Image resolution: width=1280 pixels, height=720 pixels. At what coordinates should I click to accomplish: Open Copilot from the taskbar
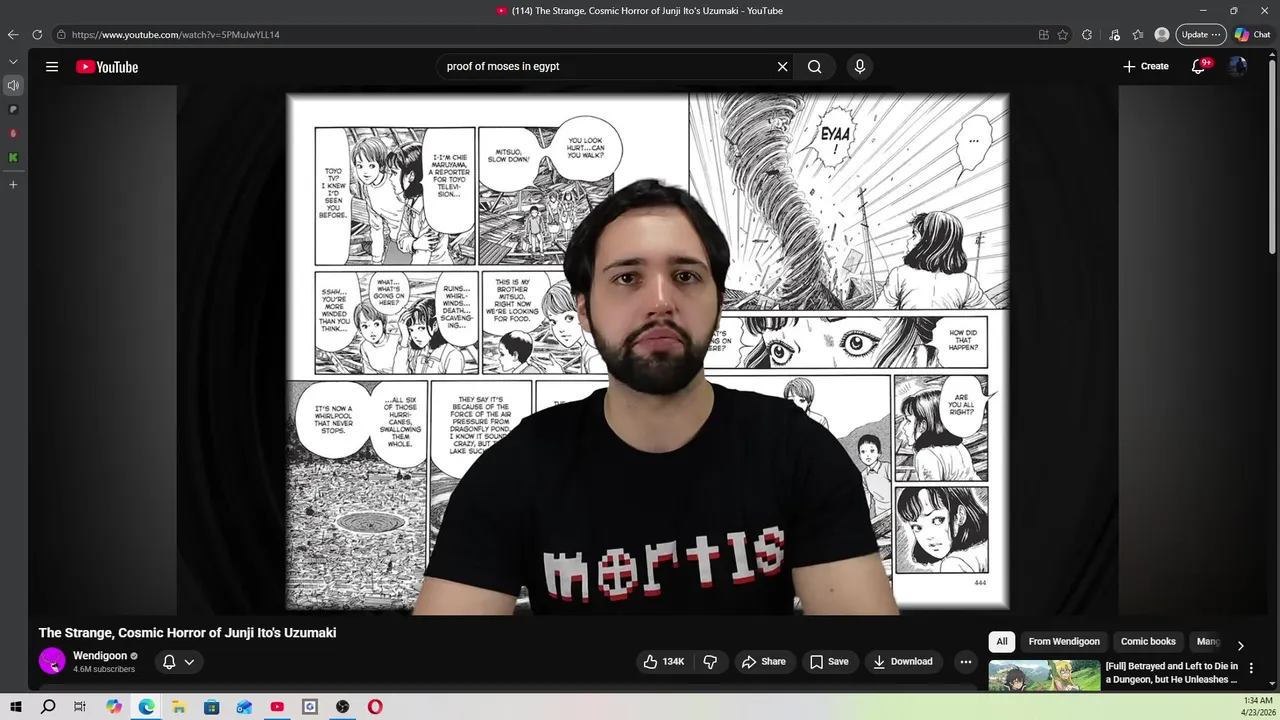click(114, 707)
